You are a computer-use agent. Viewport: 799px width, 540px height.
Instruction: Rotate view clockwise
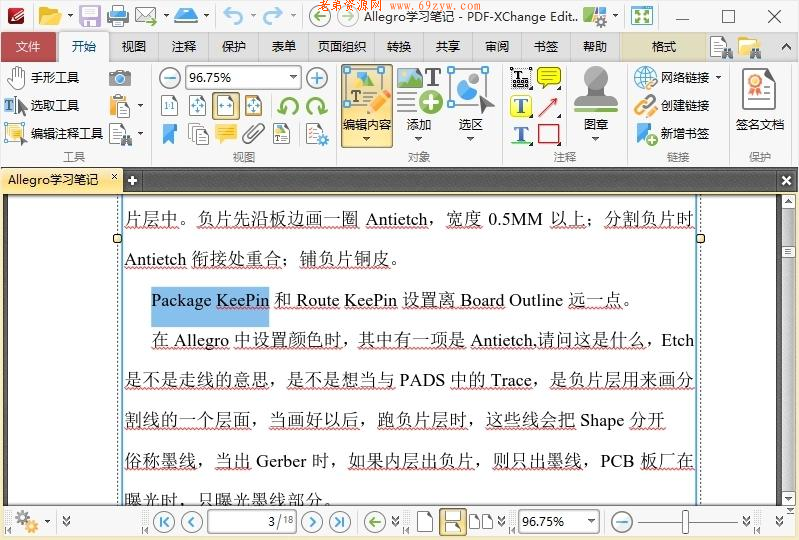[x=317, y=106]
